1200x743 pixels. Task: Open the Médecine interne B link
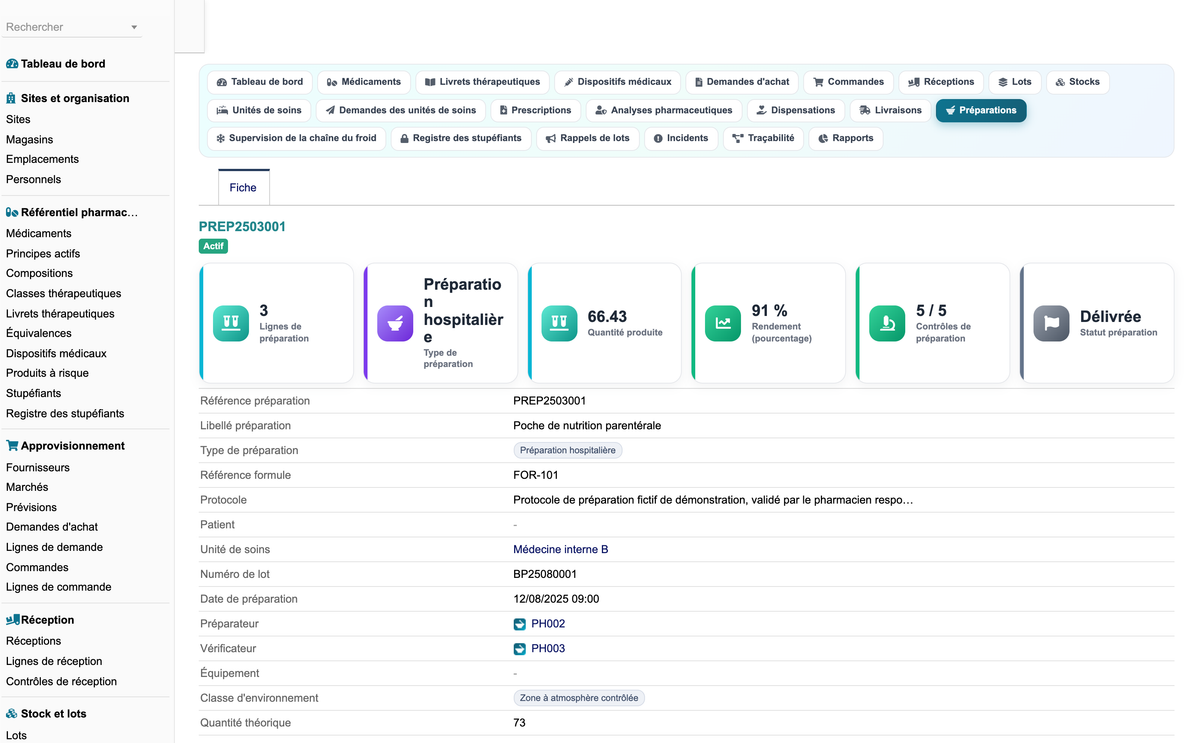[x=560, y=550]
